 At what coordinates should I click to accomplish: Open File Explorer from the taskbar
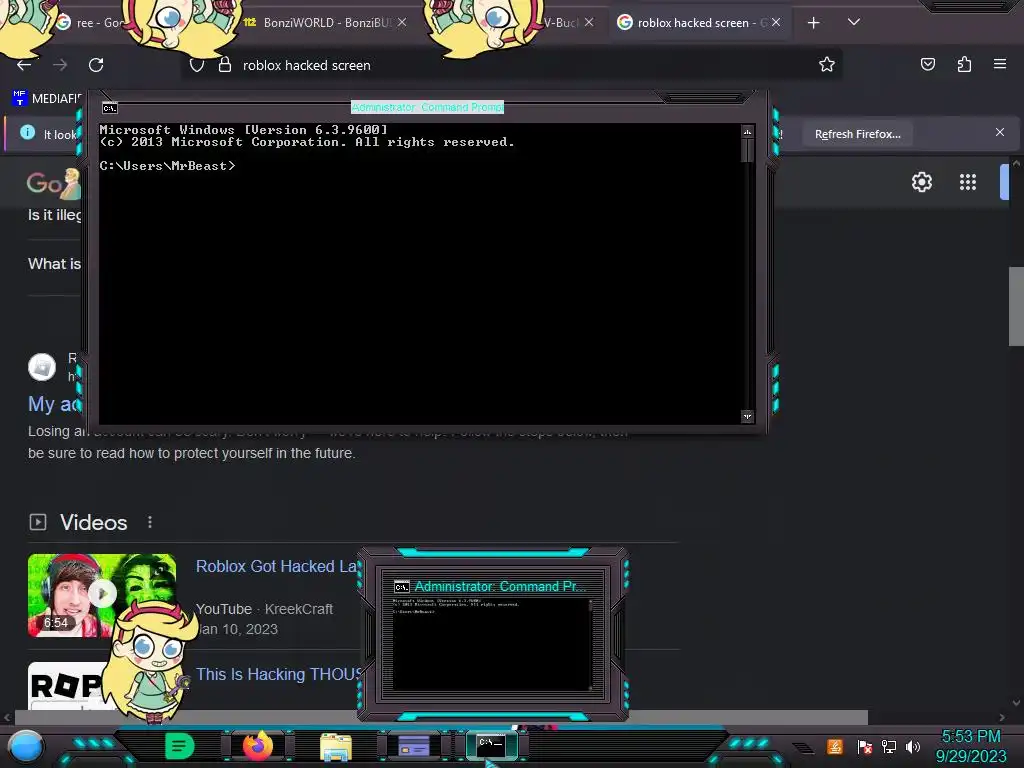[336, 746]
